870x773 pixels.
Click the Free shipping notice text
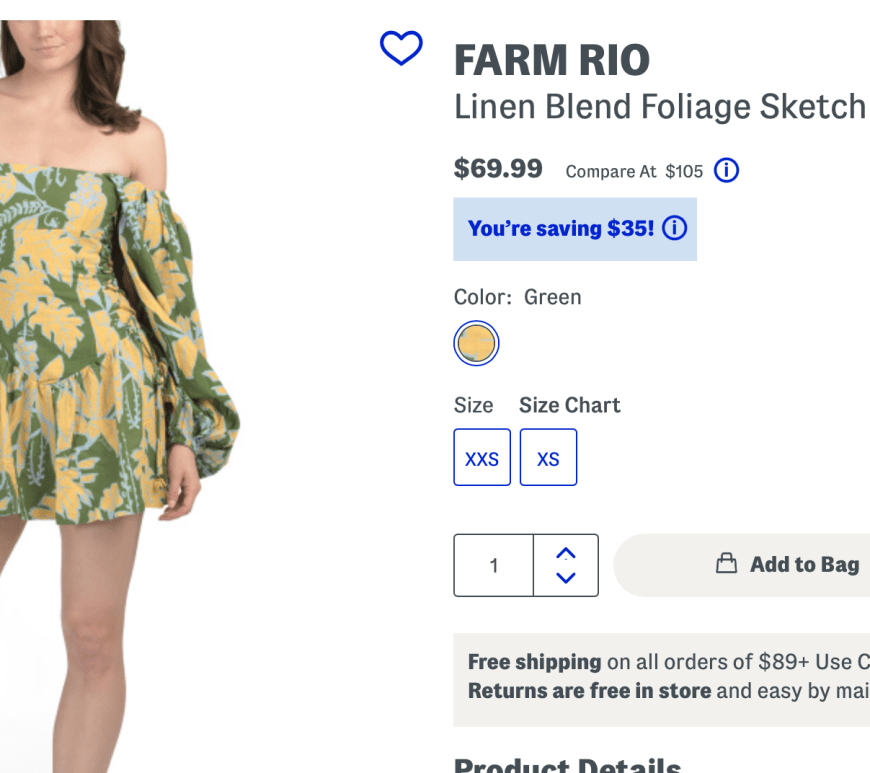click(535, 662)
